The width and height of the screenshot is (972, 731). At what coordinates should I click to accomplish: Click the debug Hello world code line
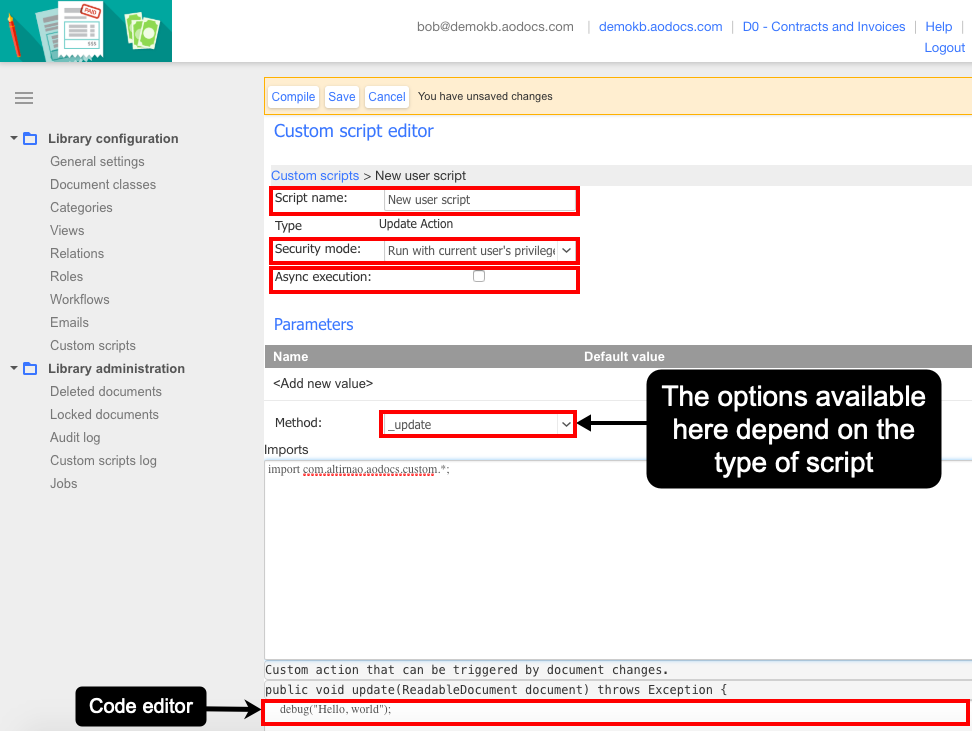[x=335, y=709]
